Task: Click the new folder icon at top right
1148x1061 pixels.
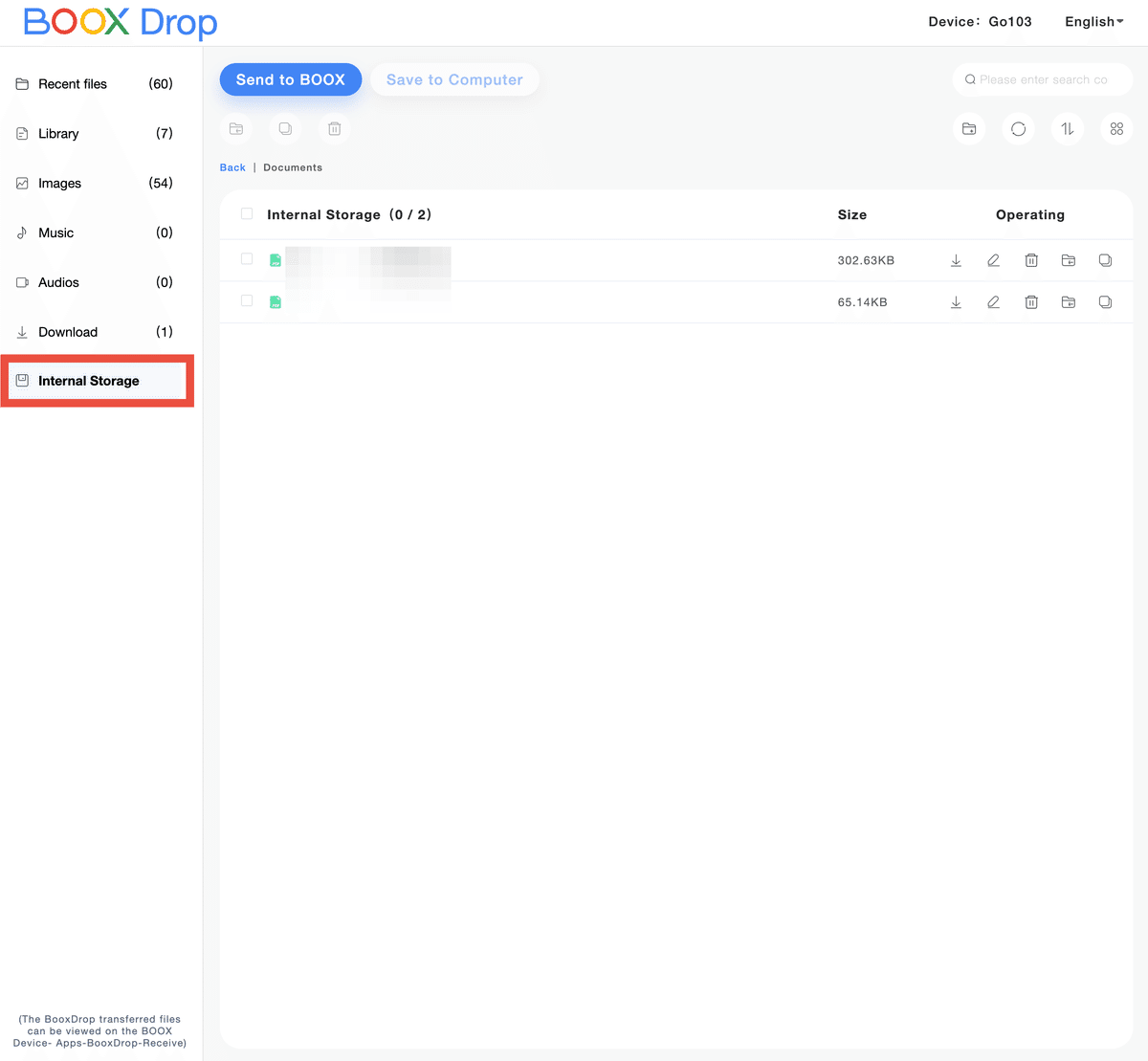Action: (969, 128)
